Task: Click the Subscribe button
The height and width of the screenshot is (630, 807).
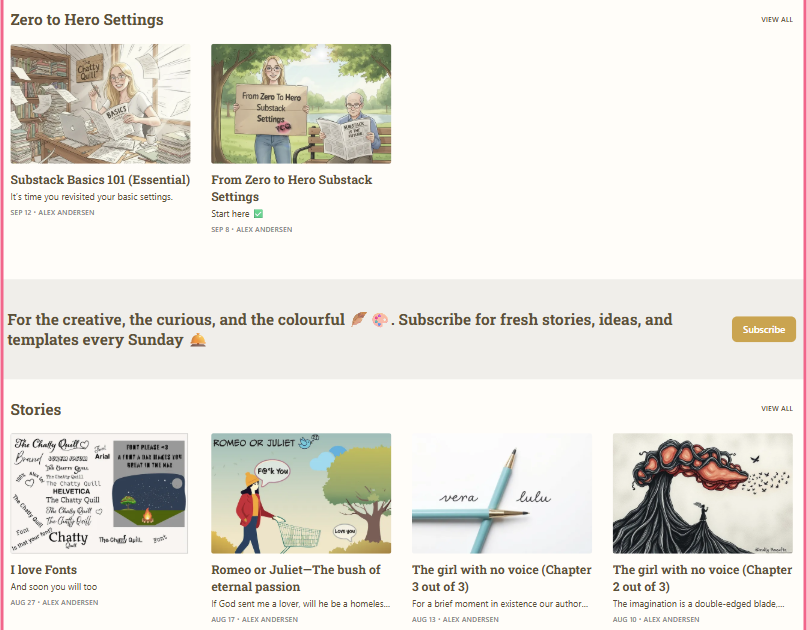Action: 764,329
